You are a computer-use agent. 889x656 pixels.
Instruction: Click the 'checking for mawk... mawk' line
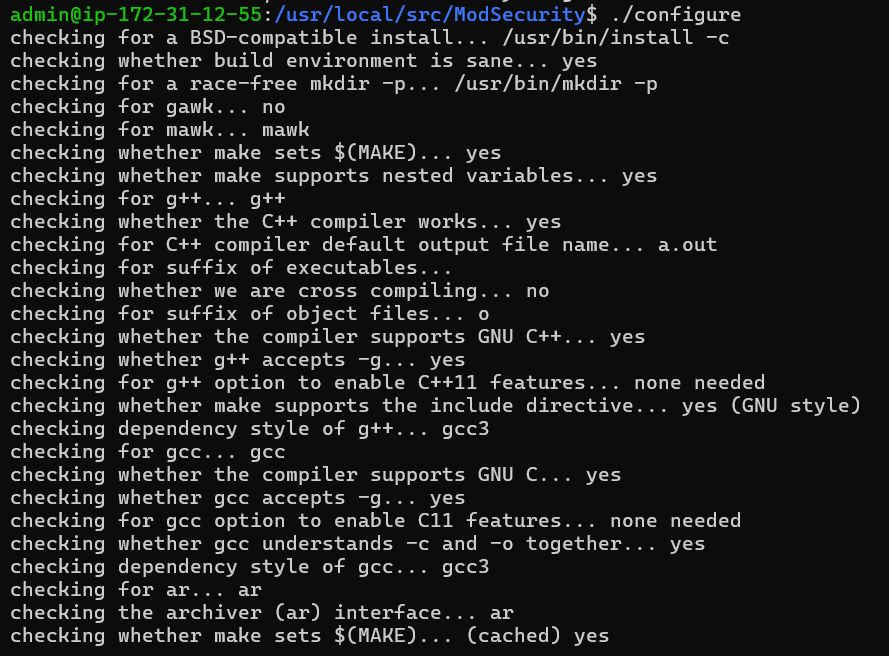160,130
